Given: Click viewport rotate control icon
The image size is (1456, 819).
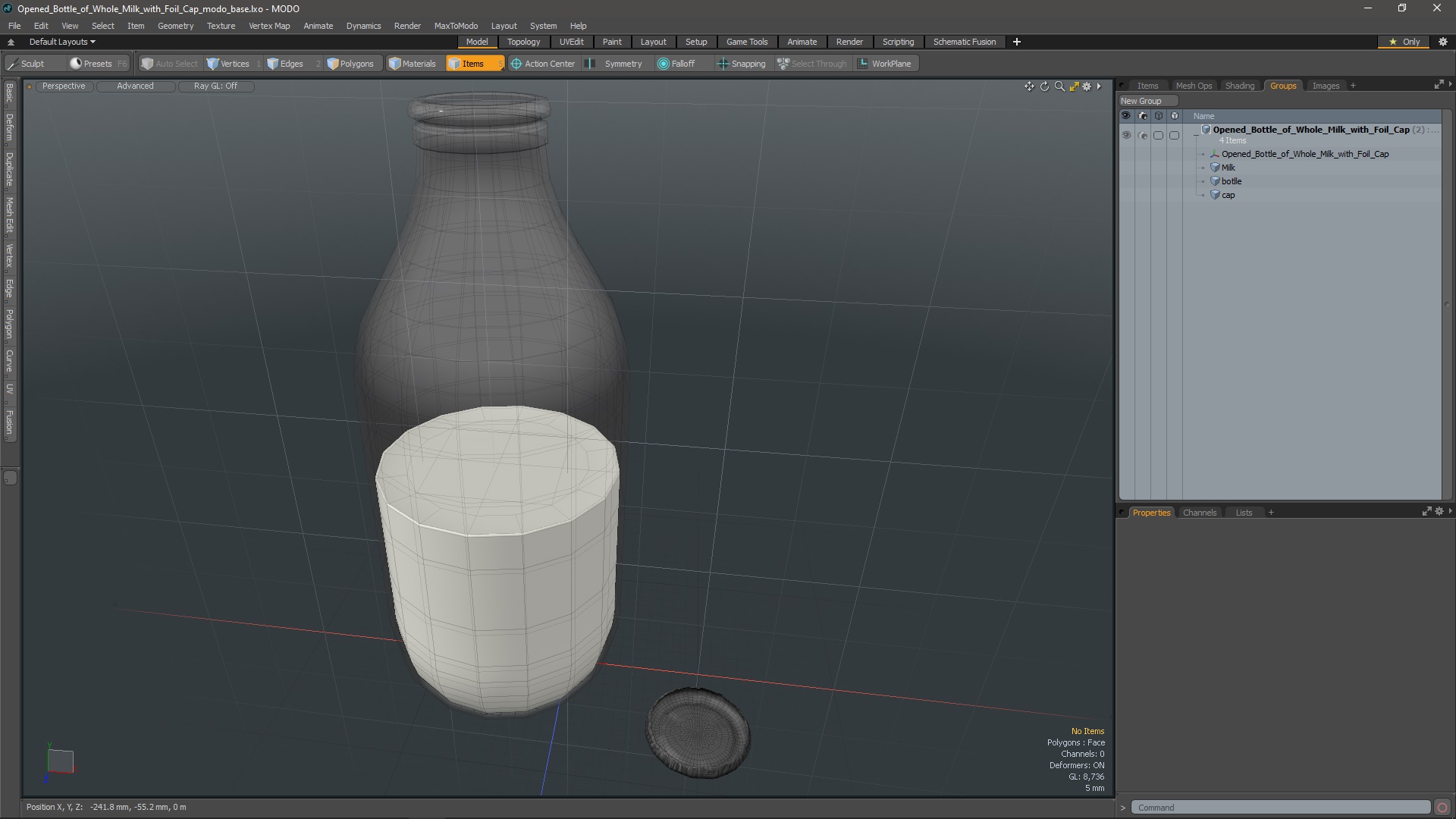Looking at the screenshot, I should point(1044,86).
